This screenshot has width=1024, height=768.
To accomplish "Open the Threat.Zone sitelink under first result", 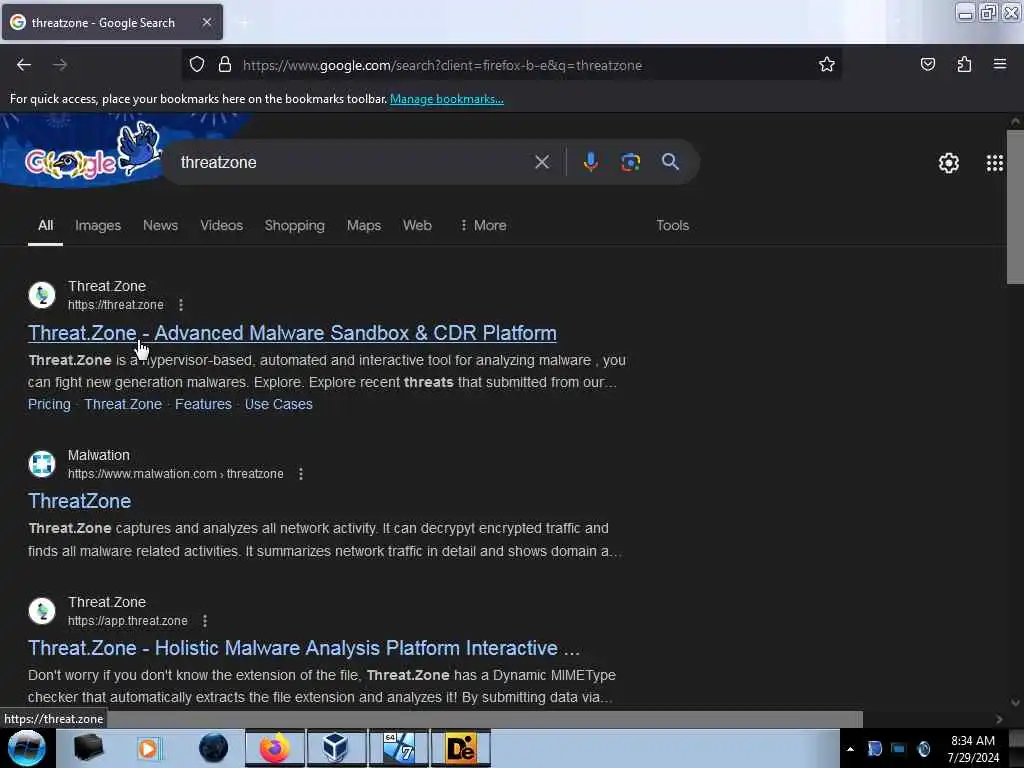I will 123,404.
